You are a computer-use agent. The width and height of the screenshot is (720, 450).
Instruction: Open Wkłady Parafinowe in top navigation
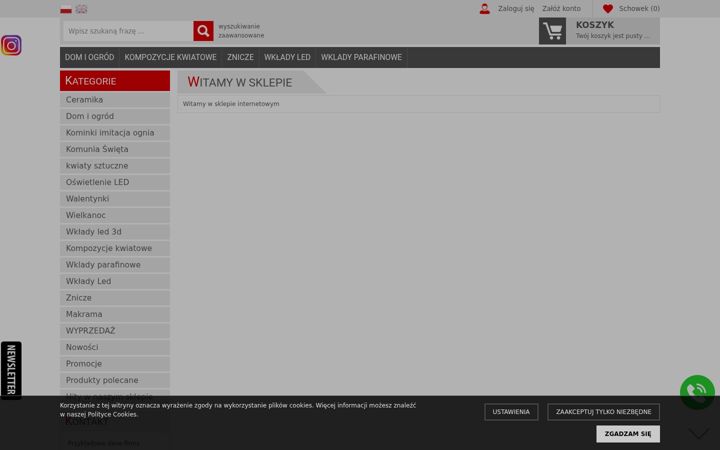tap(361, 57)
